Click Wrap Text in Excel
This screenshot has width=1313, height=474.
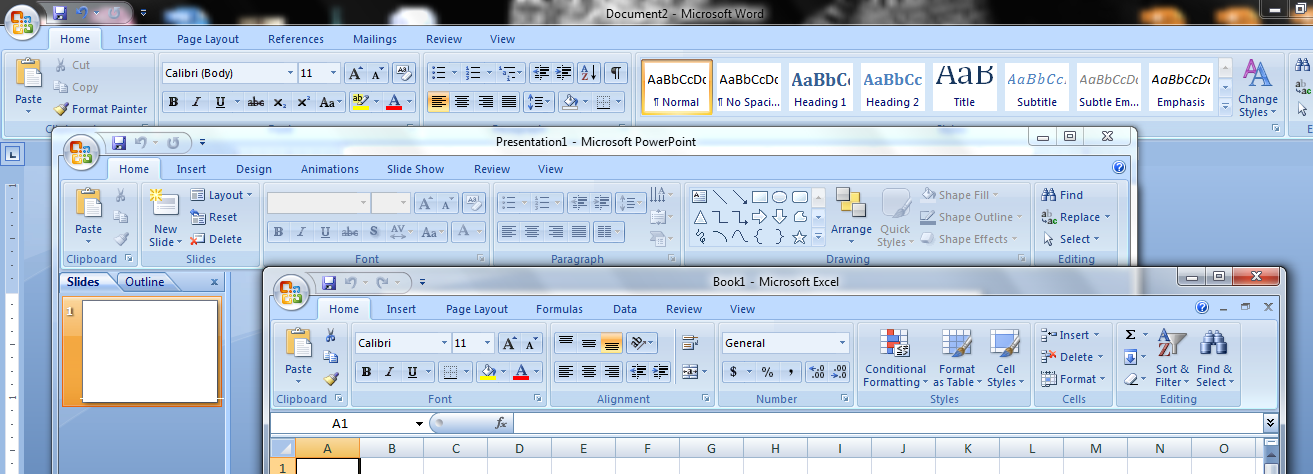[x=690, y=343]
